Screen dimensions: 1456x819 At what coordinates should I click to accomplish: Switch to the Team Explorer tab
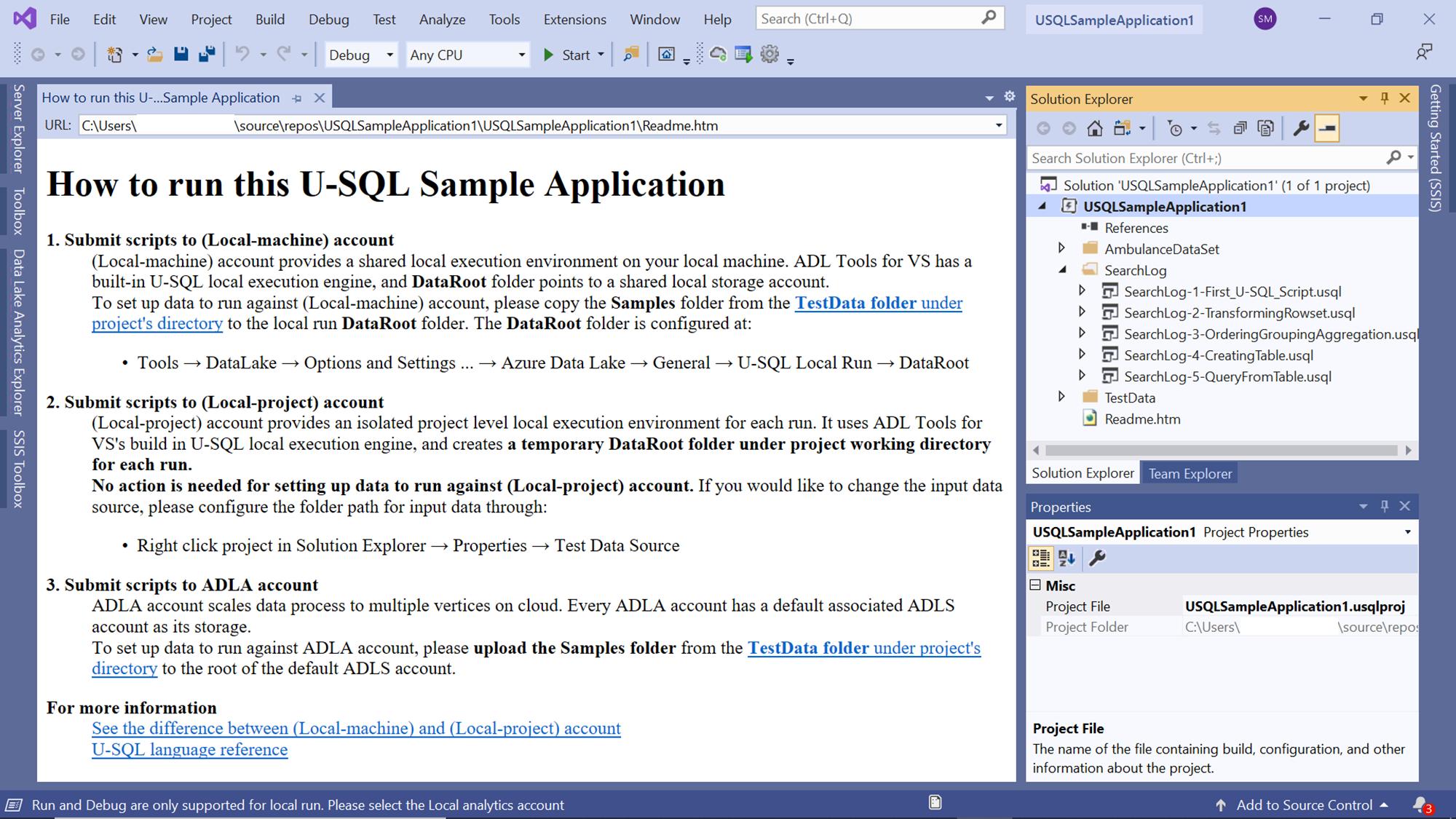(x=1190, y=474)
